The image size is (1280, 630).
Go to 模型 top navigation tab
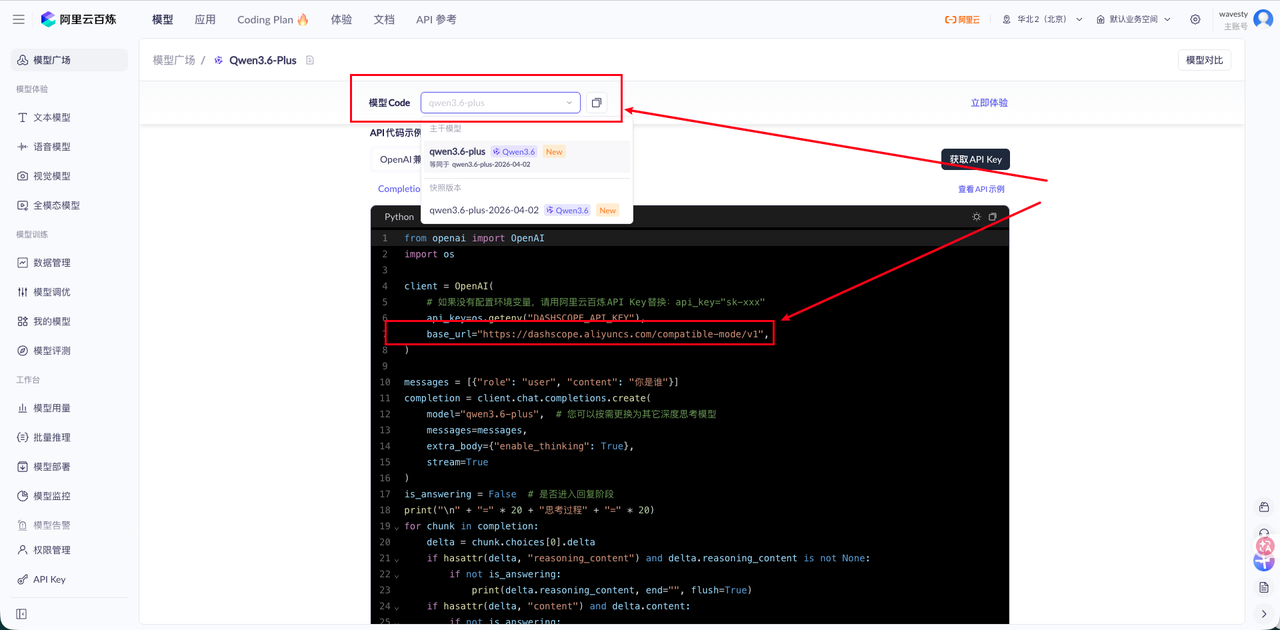point(162,19)
